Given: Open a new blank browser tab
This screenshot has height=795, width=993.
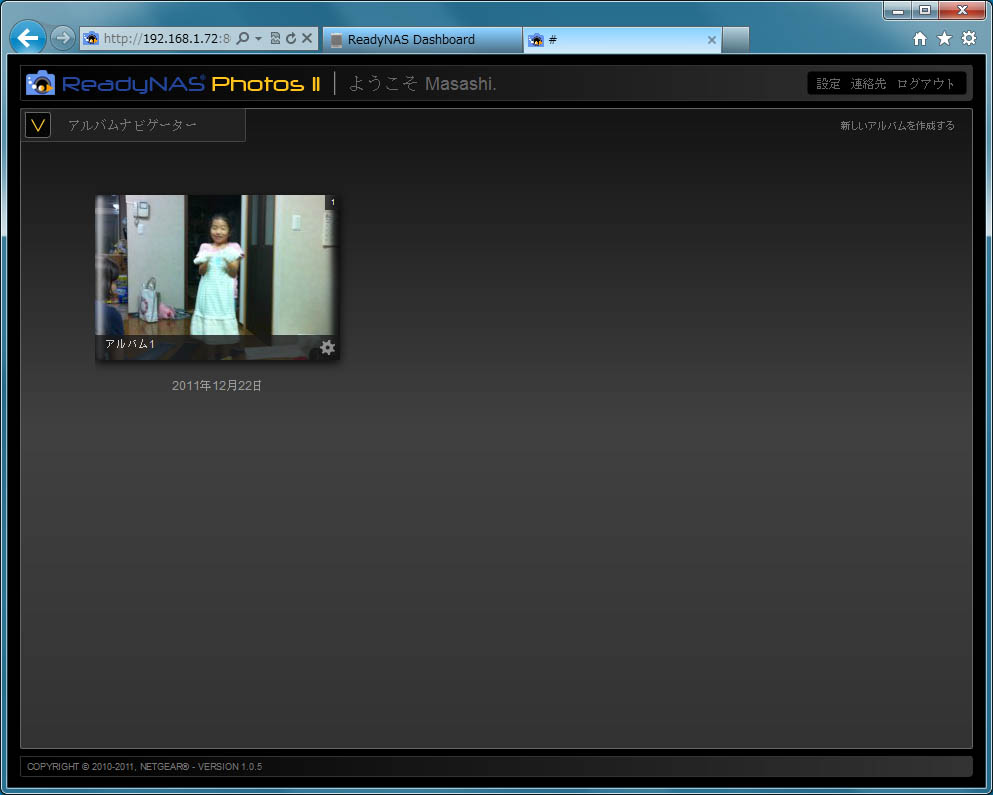Looking at the screenshot, I should point(735,40).
